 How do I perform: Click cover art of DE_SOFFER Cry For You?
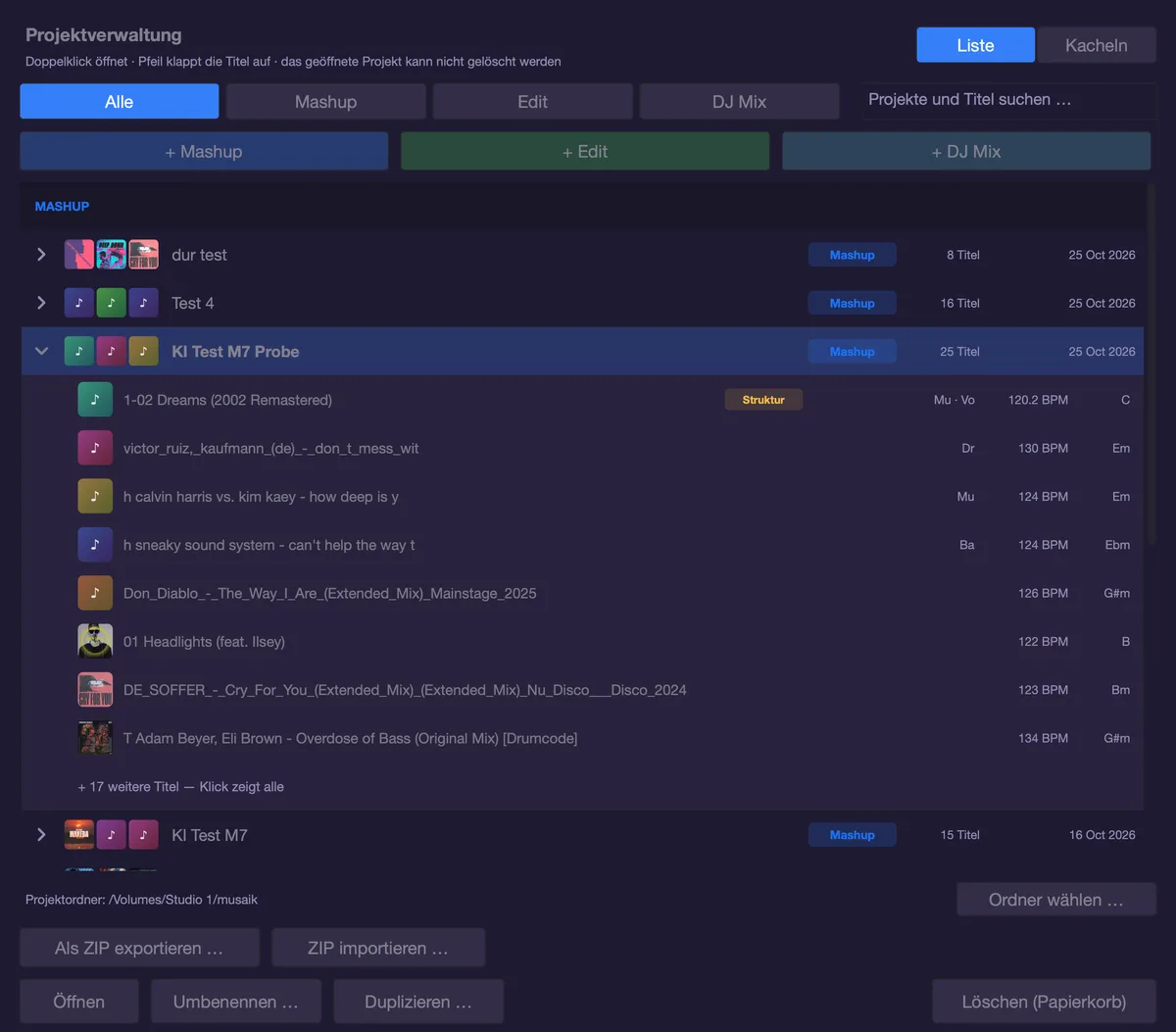(x=95, y=690)
